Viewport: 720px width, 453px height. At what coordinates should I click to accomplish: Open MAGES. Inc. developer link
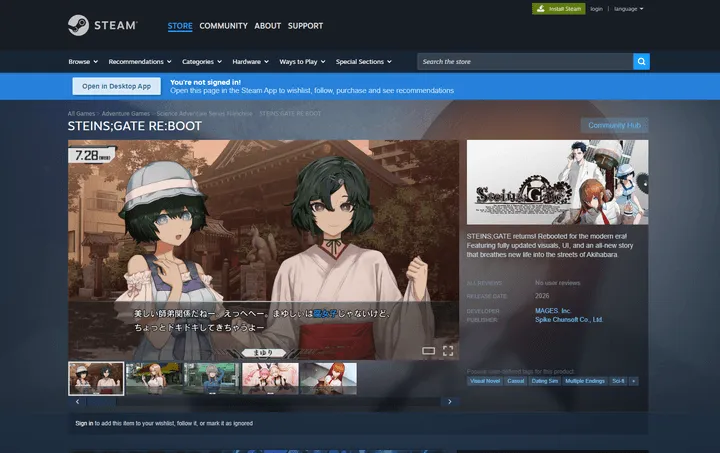pyautogui.click(x=553, y=311)
